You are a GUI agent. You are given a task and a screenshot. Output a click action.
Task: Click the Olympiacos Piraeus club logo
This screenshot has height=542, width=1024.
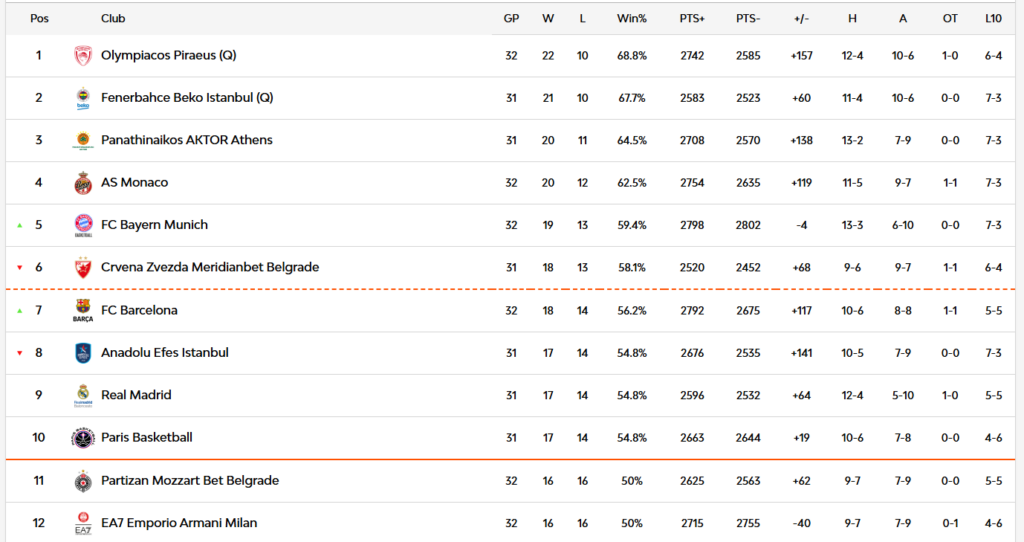[83, 56]
